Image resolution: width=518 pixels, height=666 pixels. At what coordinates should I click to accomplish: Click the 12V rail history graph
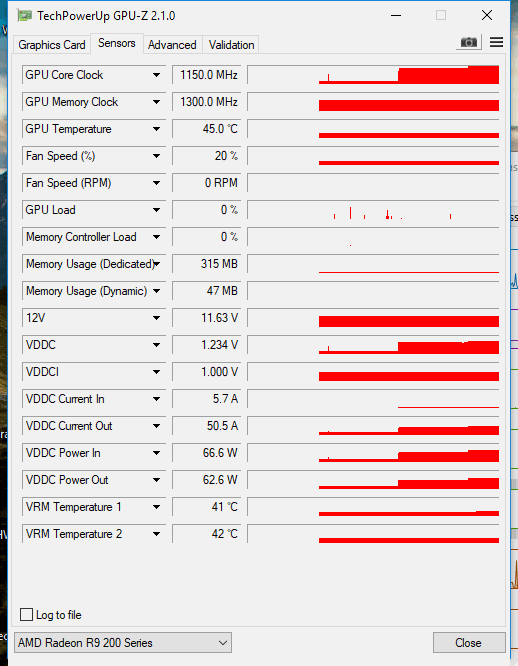pyautogui.click(x=373, y=318)
